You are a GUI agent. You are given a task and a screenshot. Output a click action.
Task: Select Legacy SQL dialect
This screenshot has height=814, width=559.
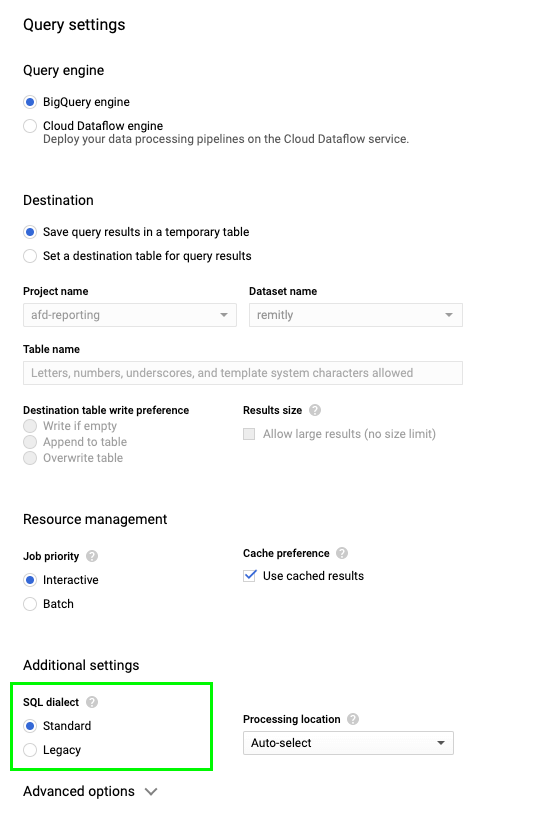pyautogui.click(x=30, y=750)
